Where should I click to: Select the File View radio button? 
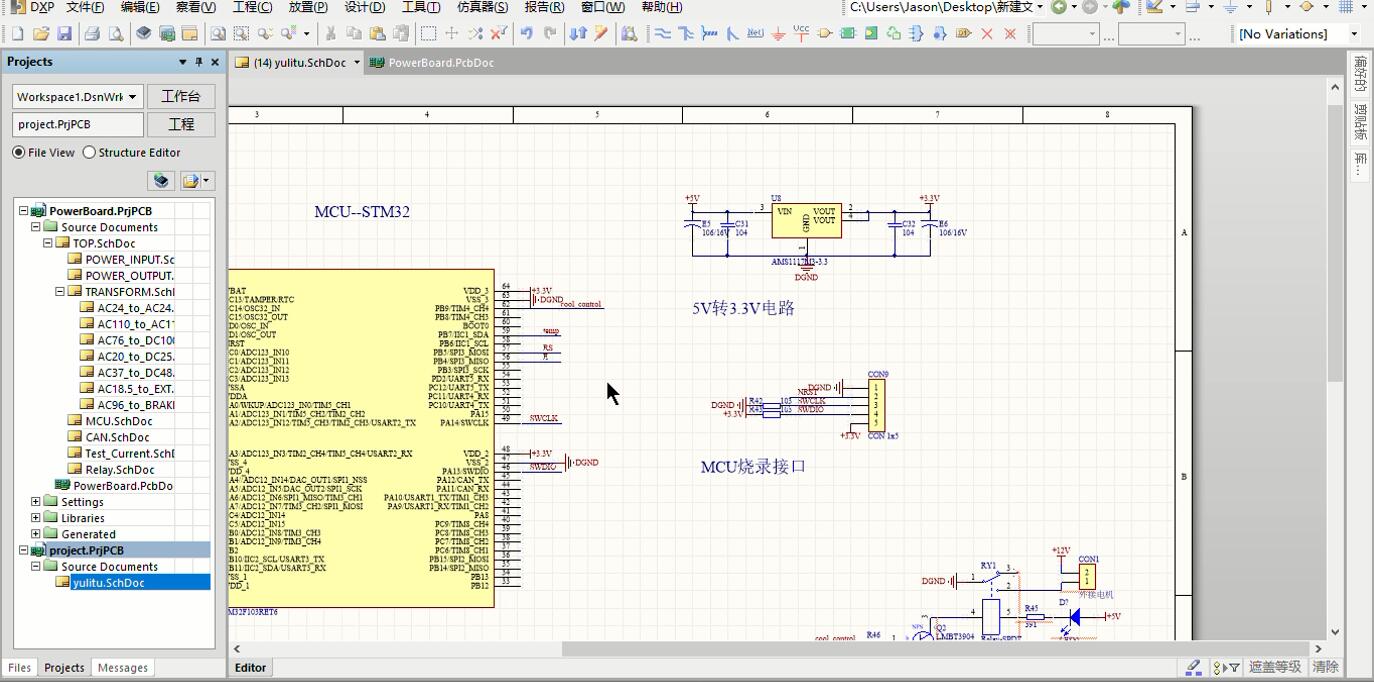coord(19,153)
